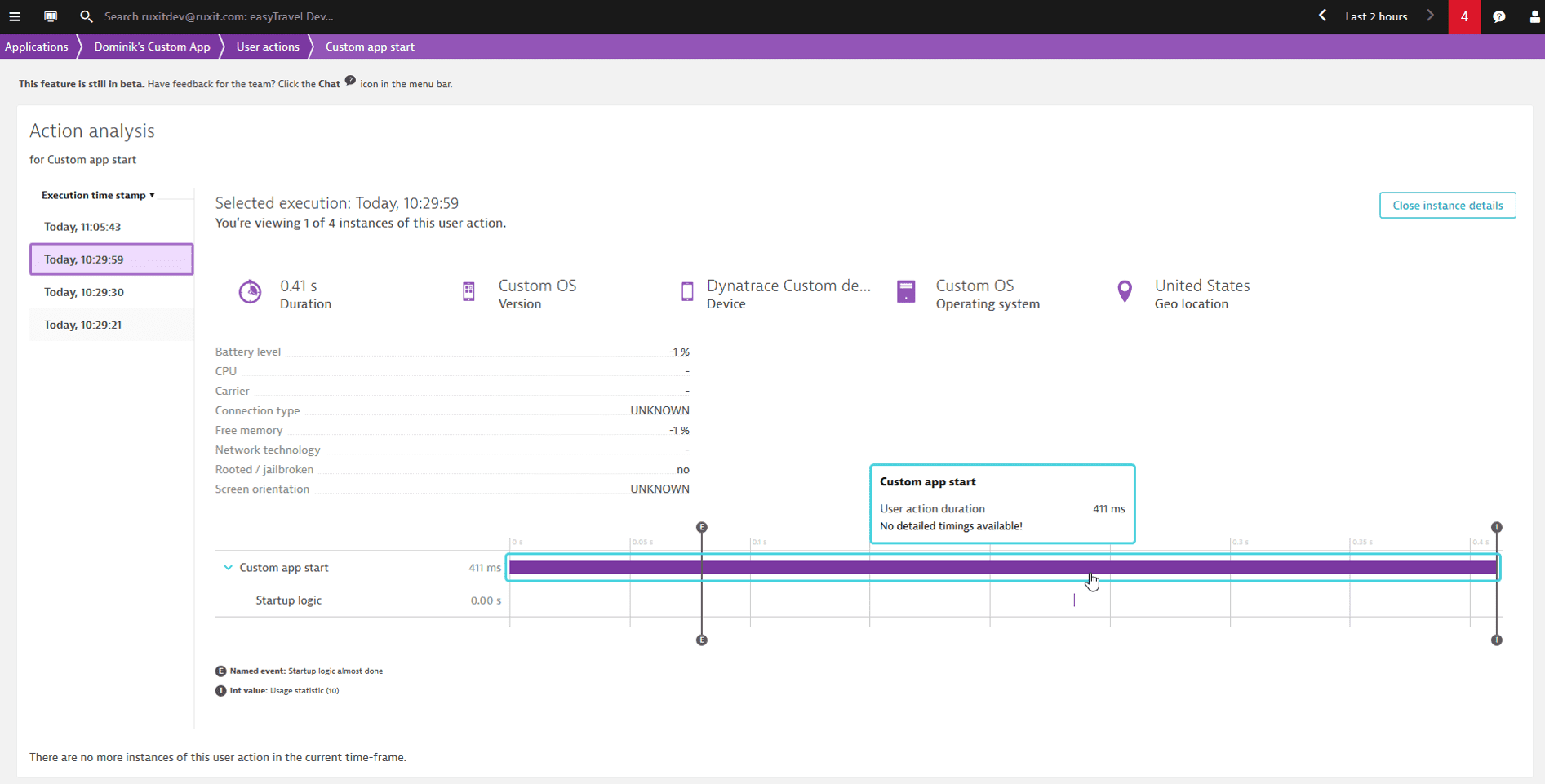
Task: Open the Last 2 hours time selector
Action: click(1376, 16)
